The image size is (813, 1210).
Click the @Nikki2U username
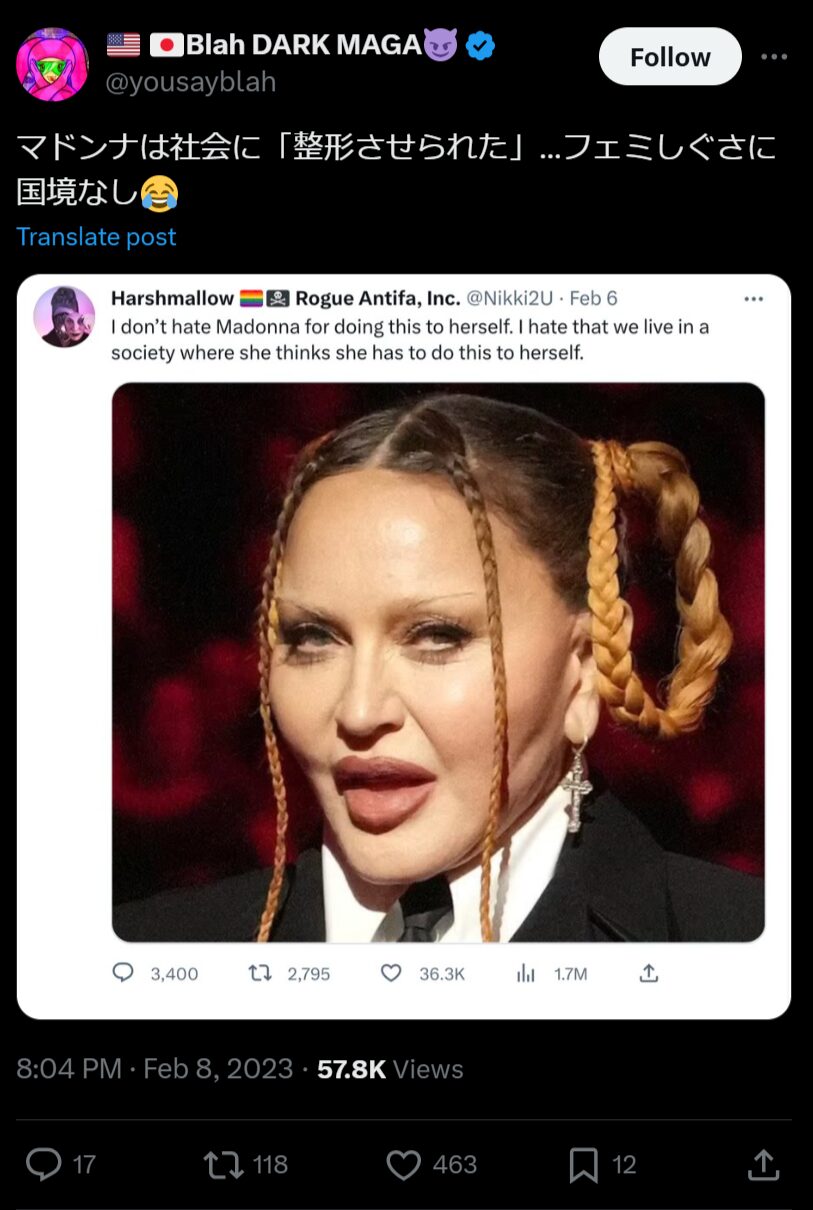pos(508,299)
